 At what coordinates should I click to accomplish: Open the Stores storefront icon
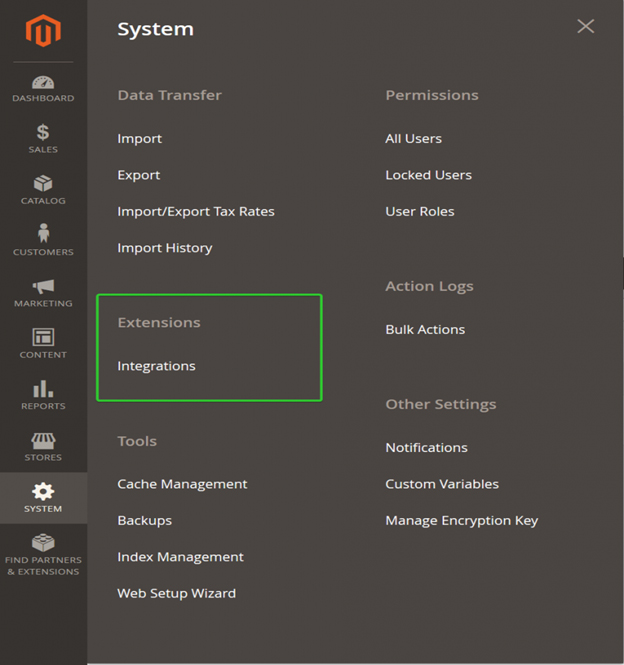pos(43,441)
